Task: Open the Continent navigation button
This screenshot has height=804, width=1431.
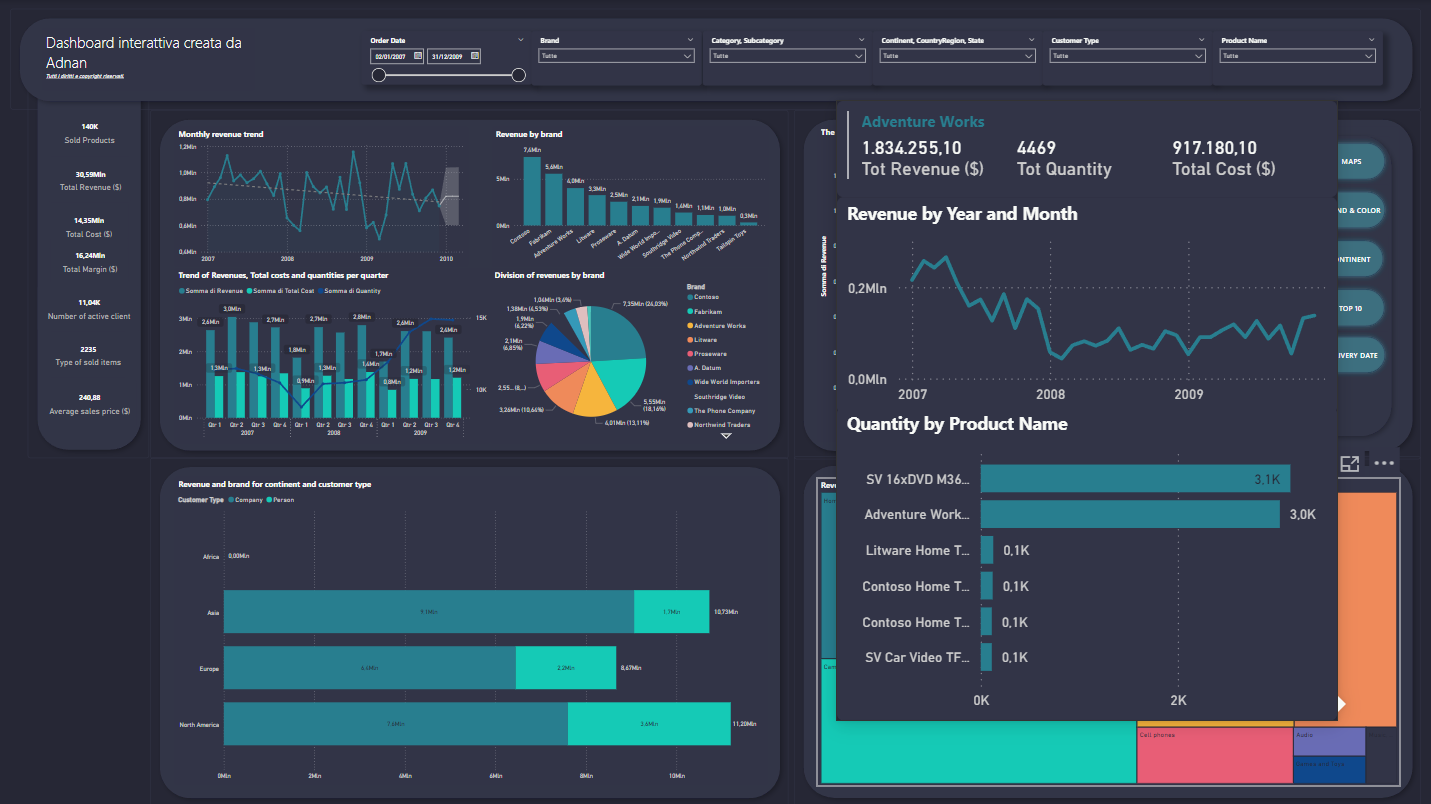Action: (1361, 259)
